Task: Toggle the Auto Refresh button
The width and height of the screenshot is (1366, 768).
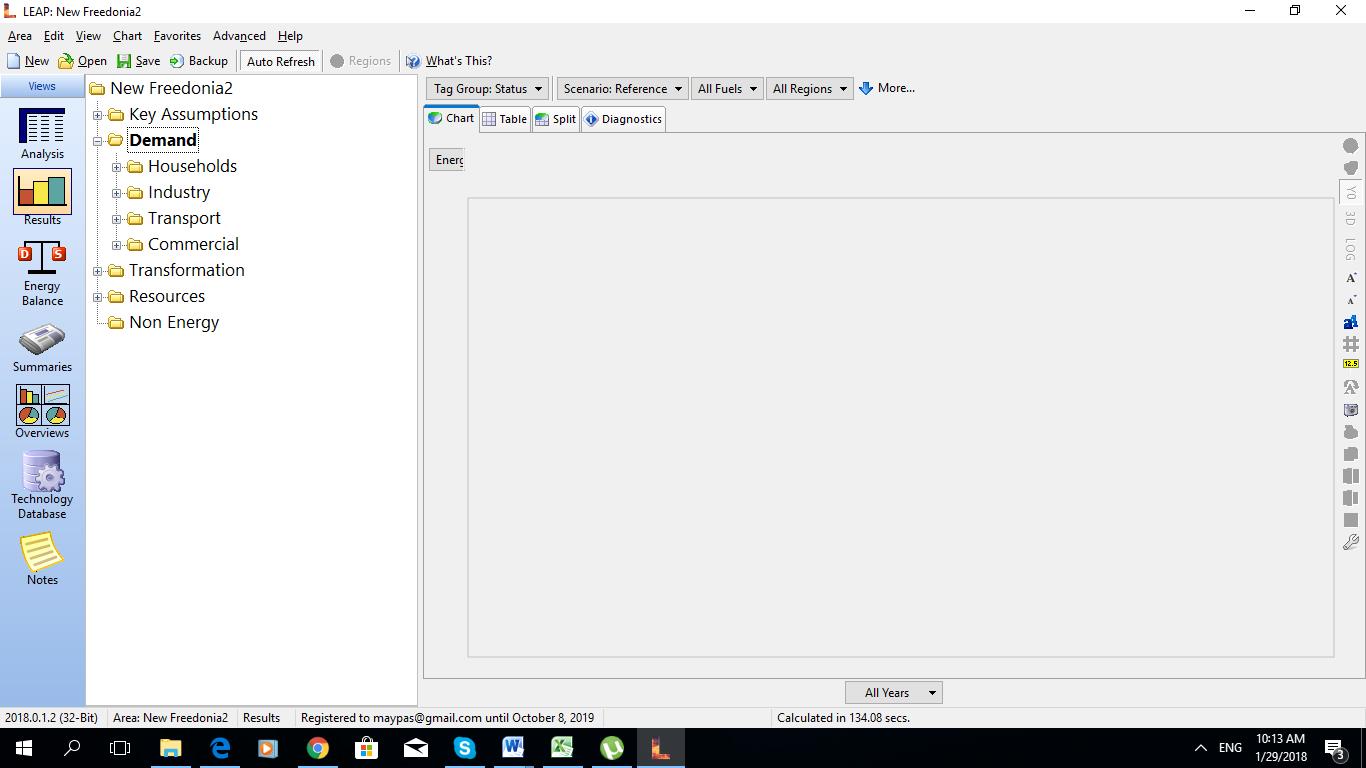Action: pos(281,61)
